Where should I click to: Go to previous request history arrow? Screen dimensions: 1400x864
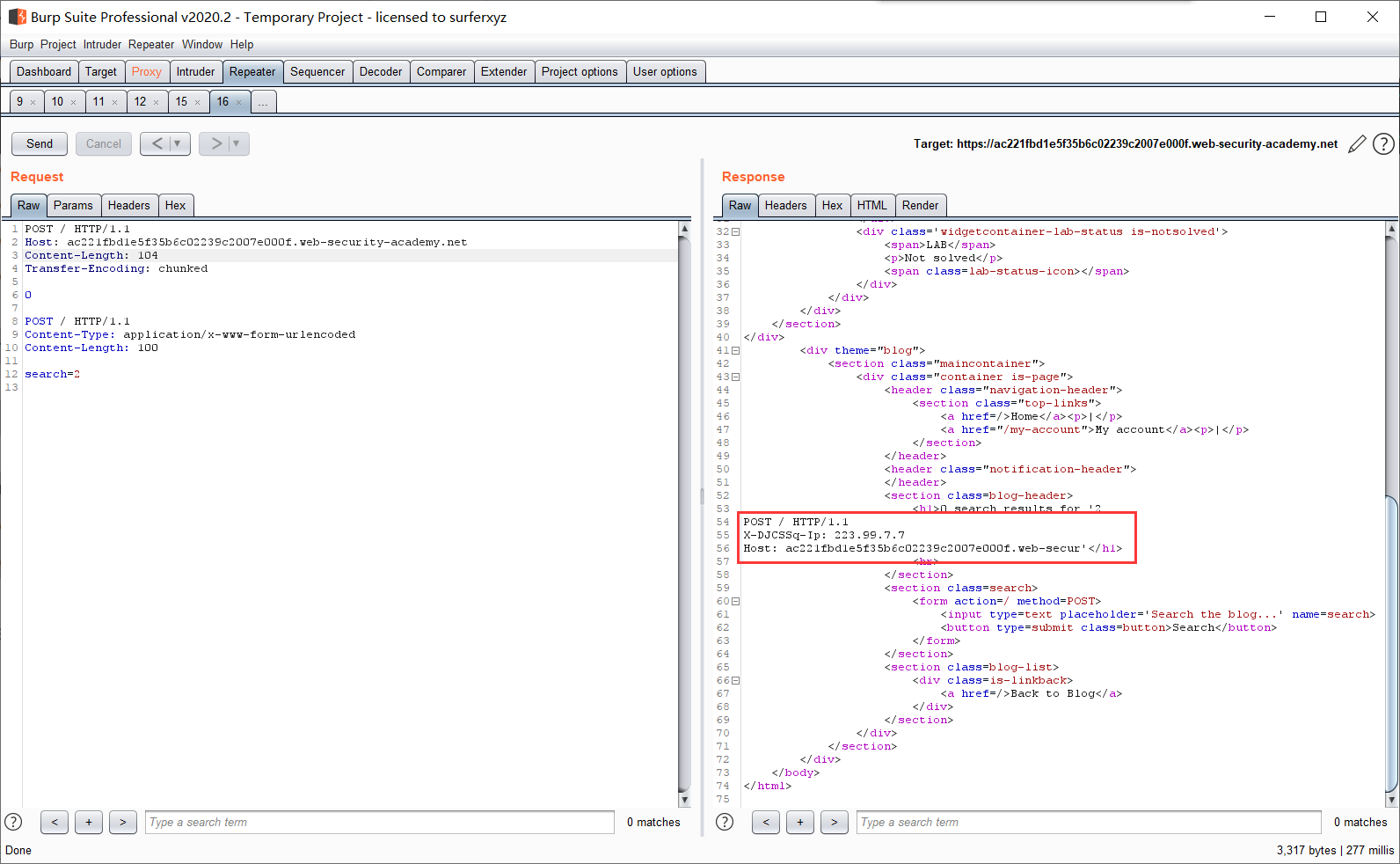(156, 143)
